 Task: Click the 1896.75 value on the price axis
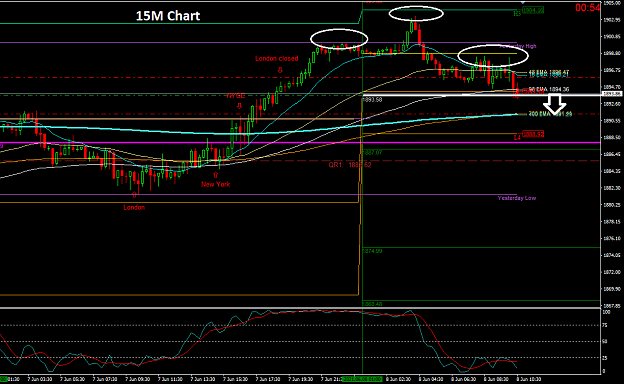tap(612, 70)
